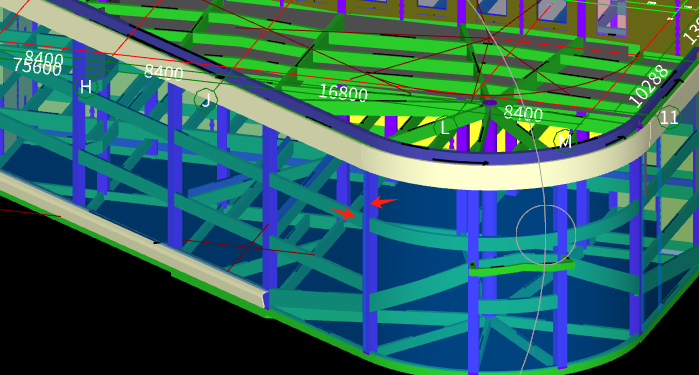Select grid label L
This screenshot has width=699, height=375.
click(x=445, y=128)
